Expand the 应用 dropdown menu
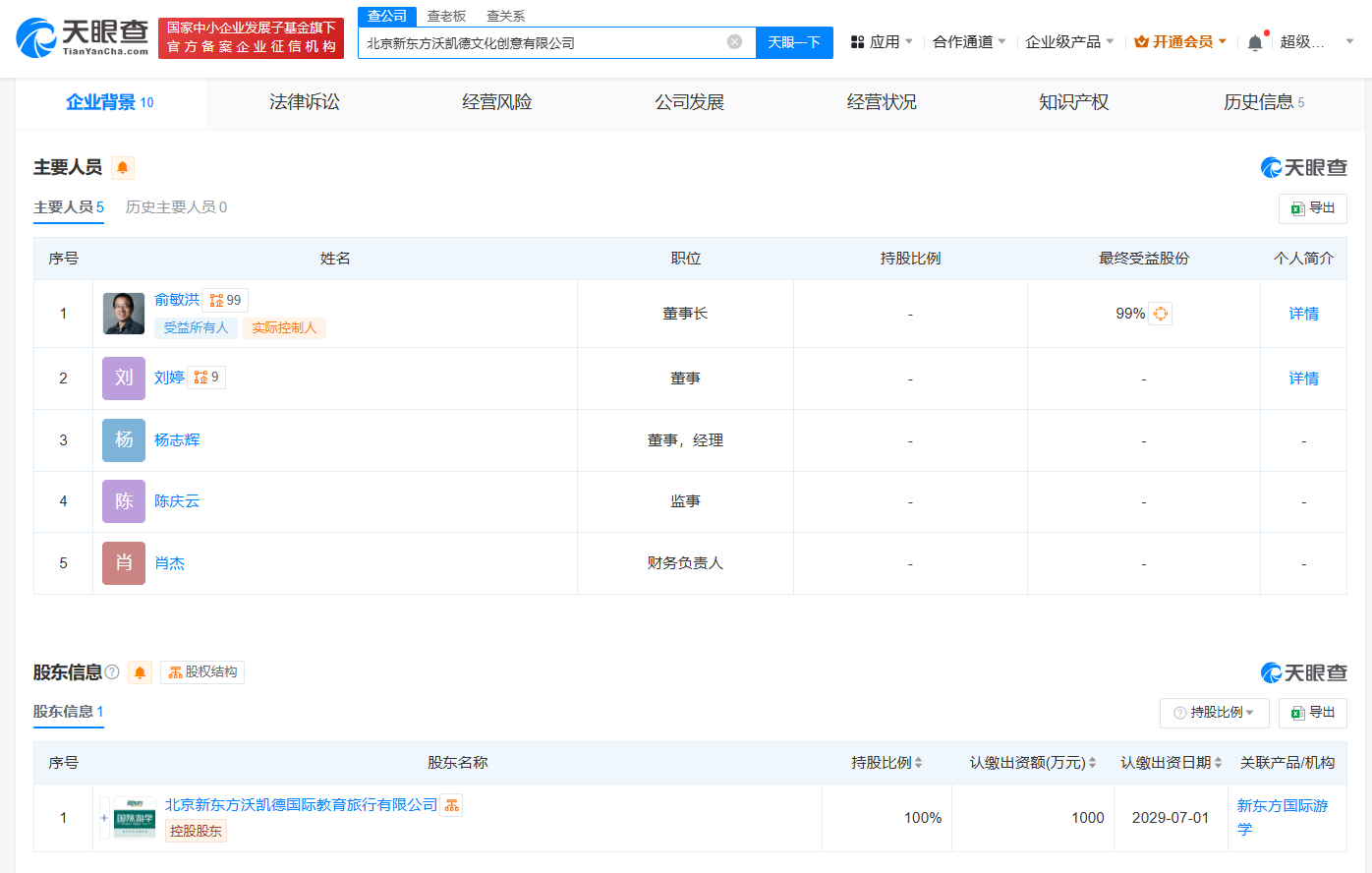This screenshot has width=1372, height=873. 882,42
